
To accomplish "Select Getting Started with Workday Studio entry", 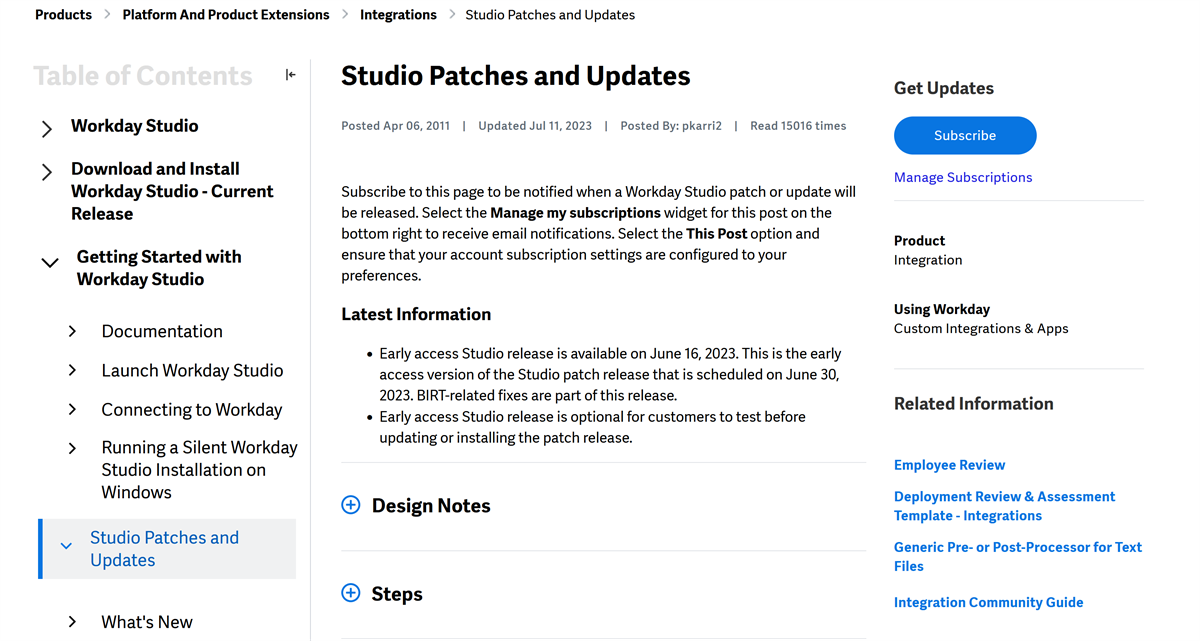I will tap(159, 268).
